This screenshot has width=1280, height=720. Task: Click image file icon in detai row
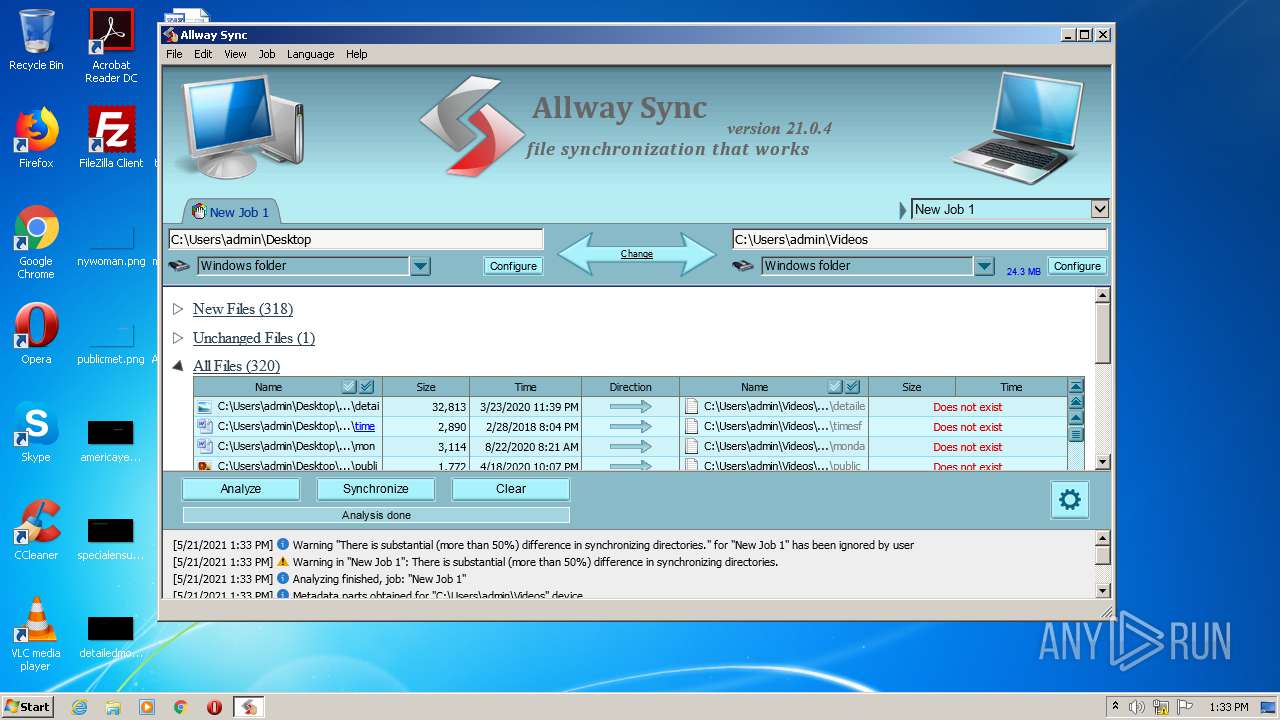205,407
